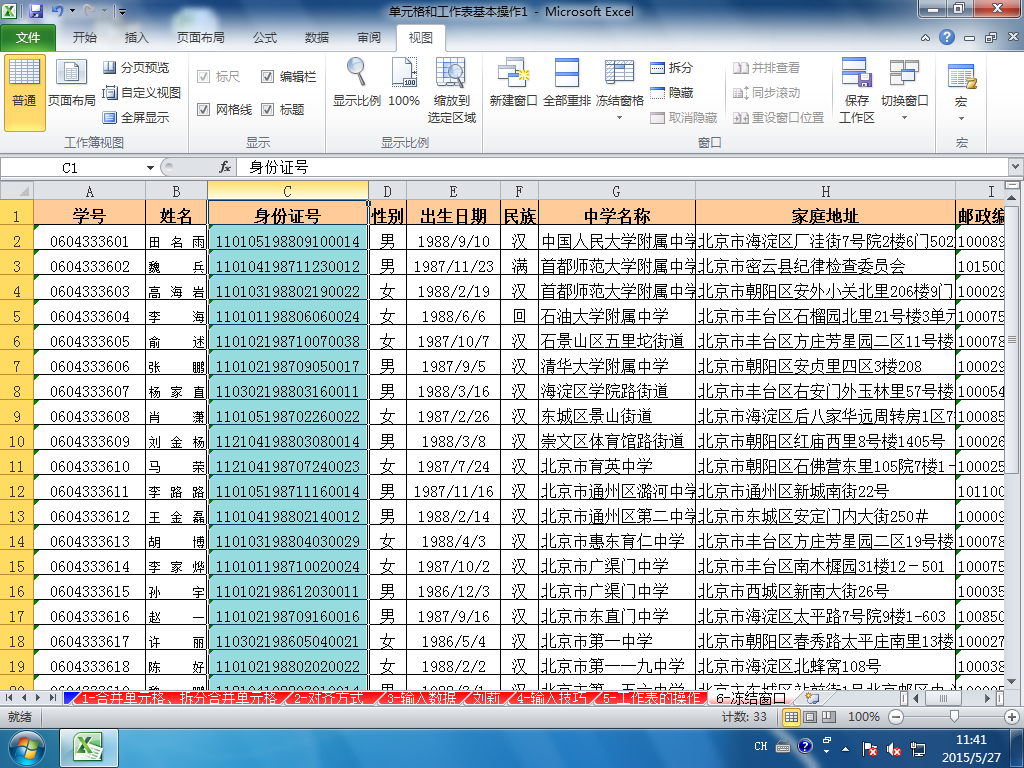Viewport: 1024px width, 768px height.
Task: Click the Save icon in quick access toolbar
Action: [35, 11]
